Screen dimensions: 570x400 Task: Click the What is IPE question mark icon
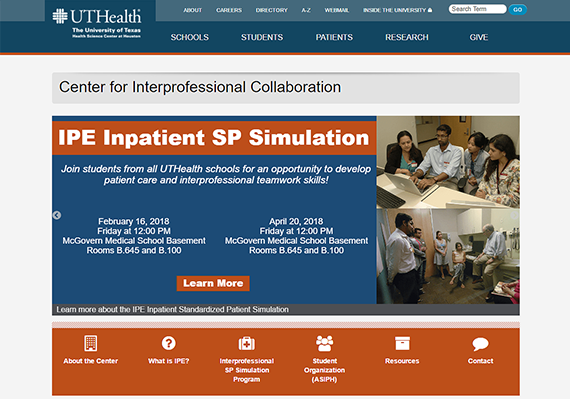[169, 343]
